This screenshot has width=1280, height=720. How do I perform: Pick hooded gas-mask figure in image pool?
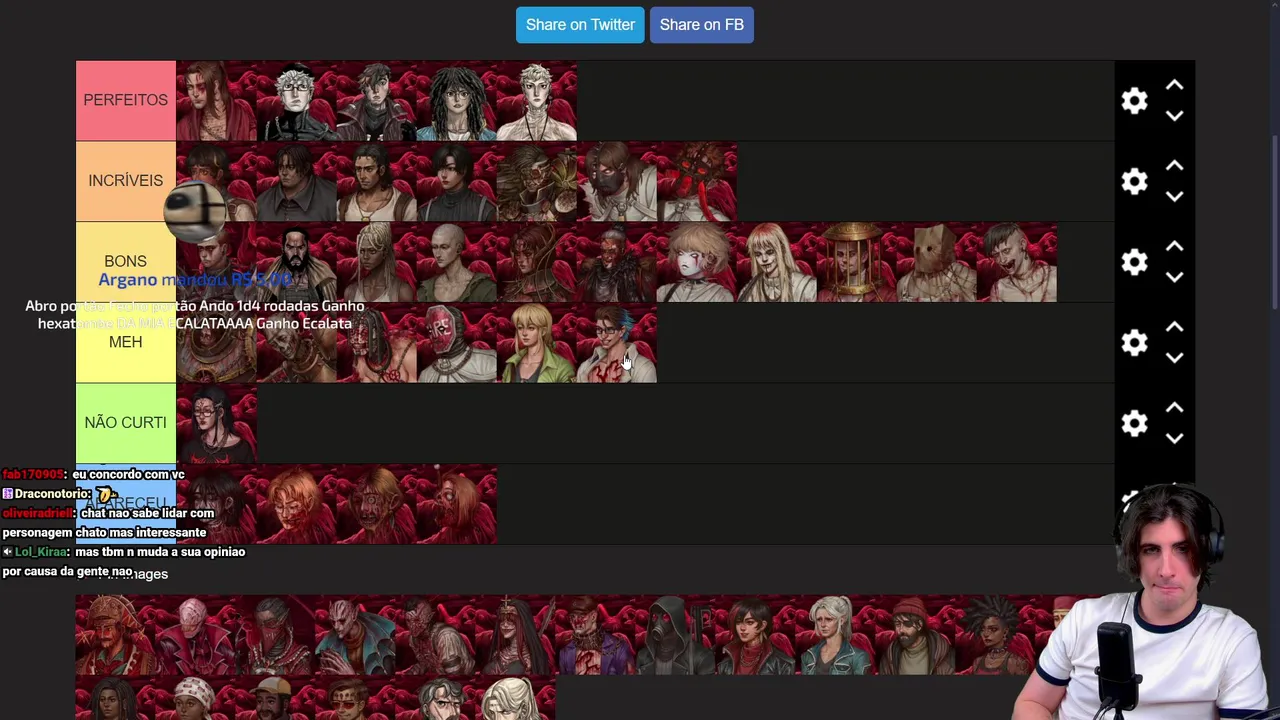676,635
